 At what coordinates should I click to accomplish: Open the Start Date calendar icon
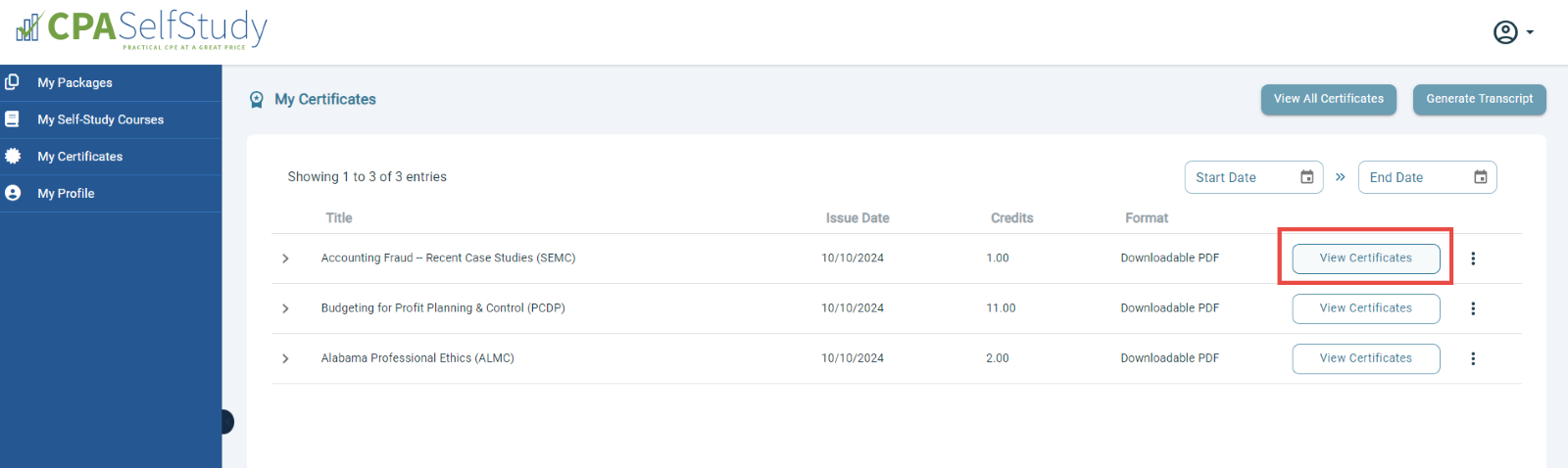tap(1306, 177)
